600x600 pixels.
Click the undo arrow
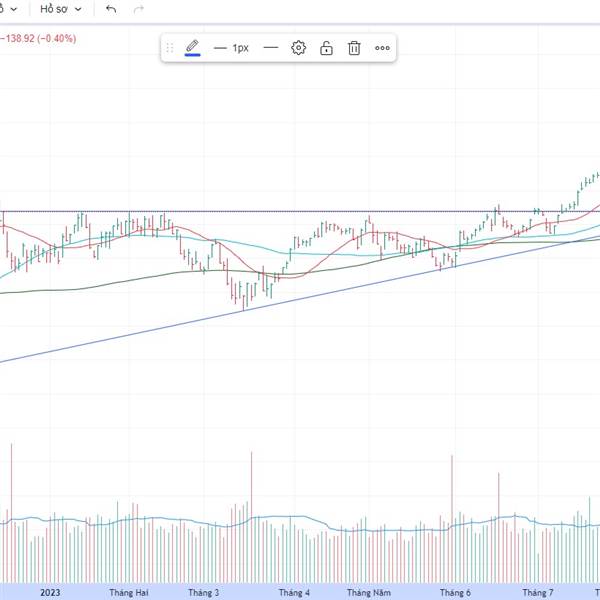click(x=111, y=9)
